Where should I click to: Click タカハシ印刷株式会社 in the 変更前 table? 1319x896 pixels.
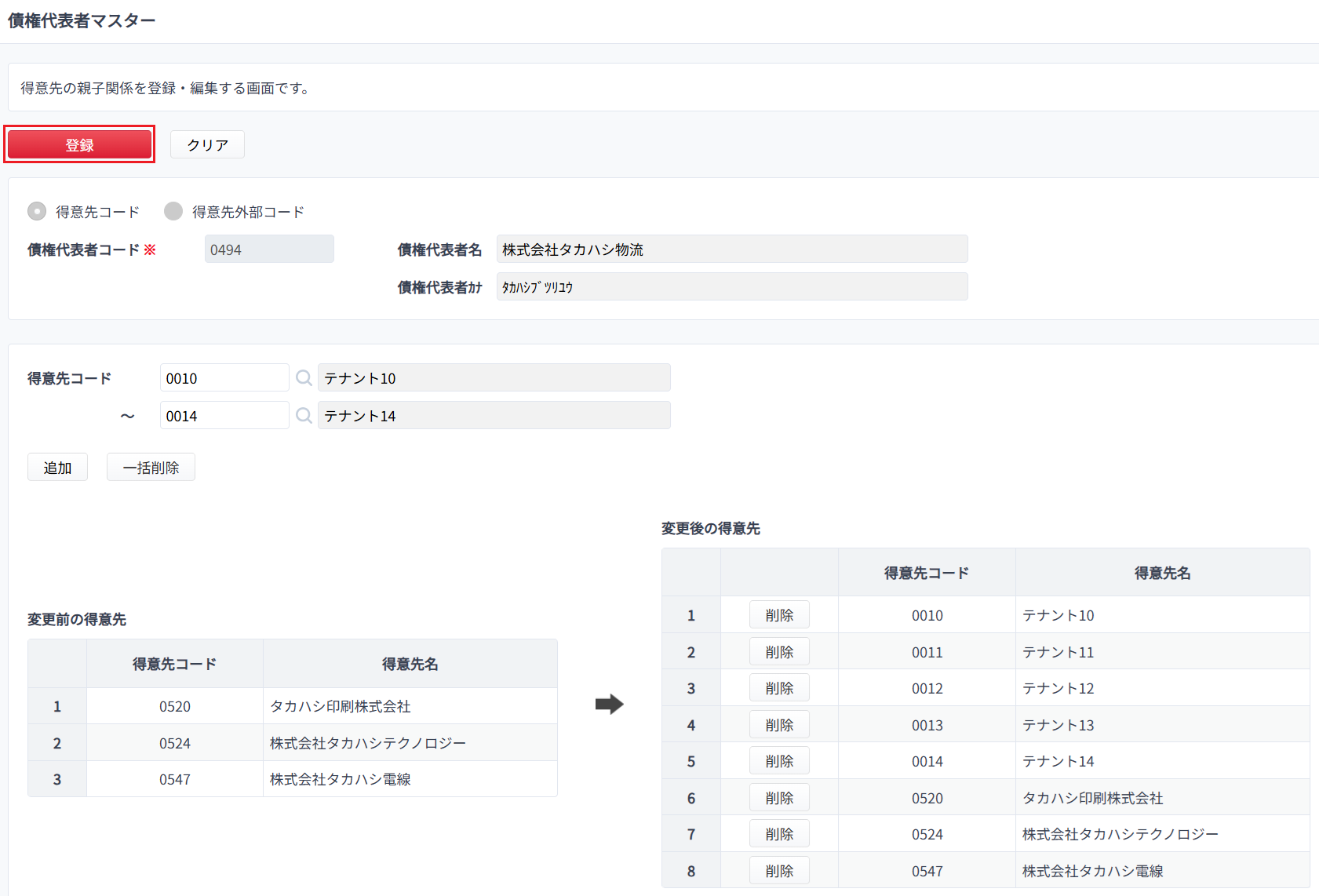[x=341, y=706]
